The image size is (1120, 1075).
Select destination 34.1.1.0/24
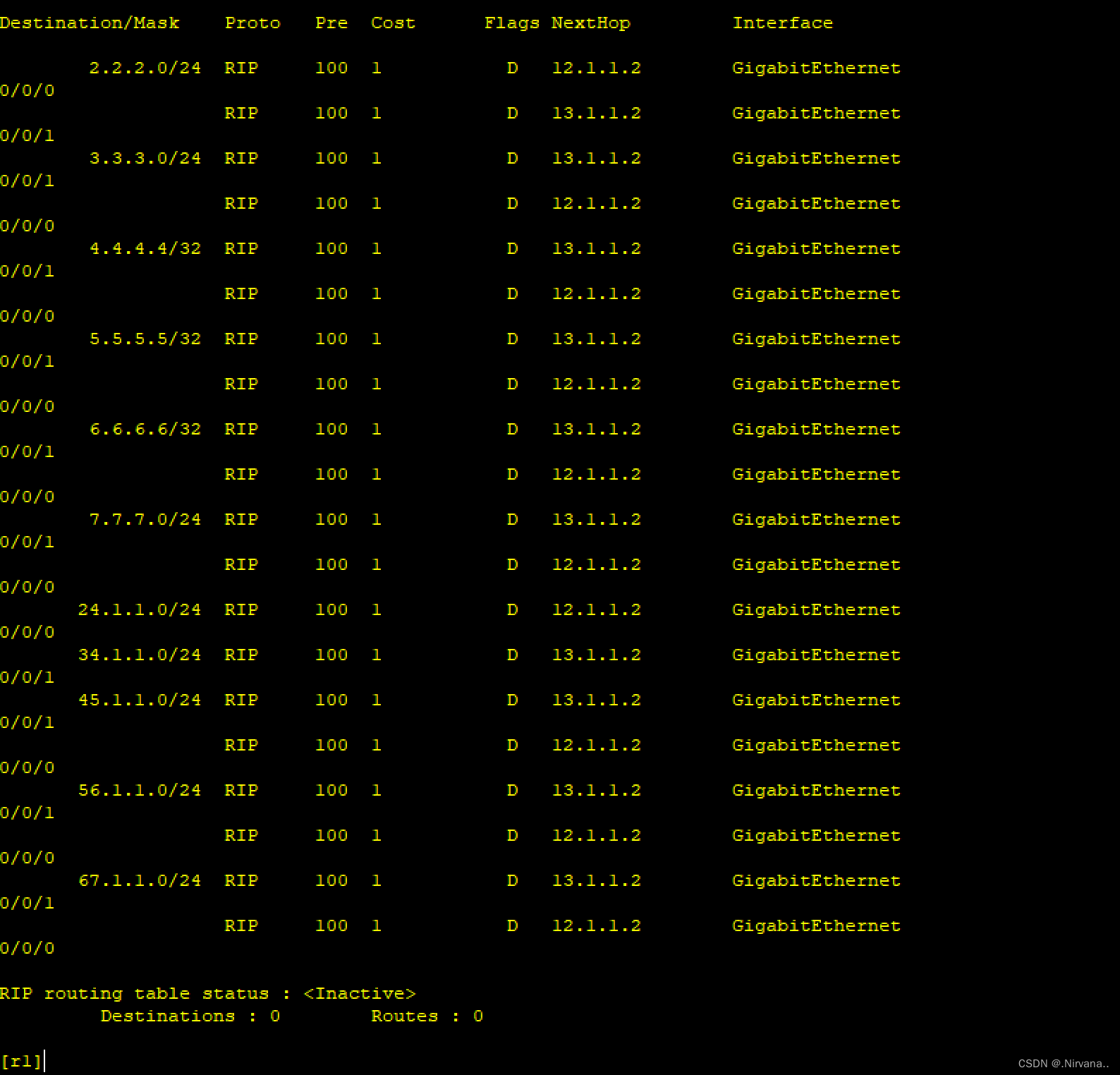(140, 655)
